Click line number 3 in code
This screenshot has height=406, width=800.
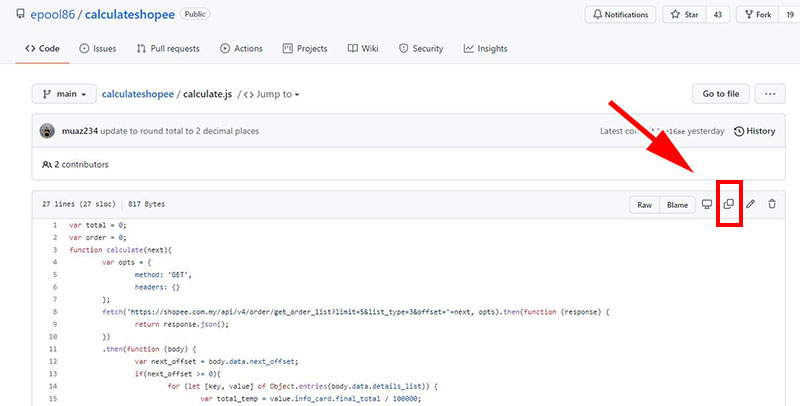point(55,250)
